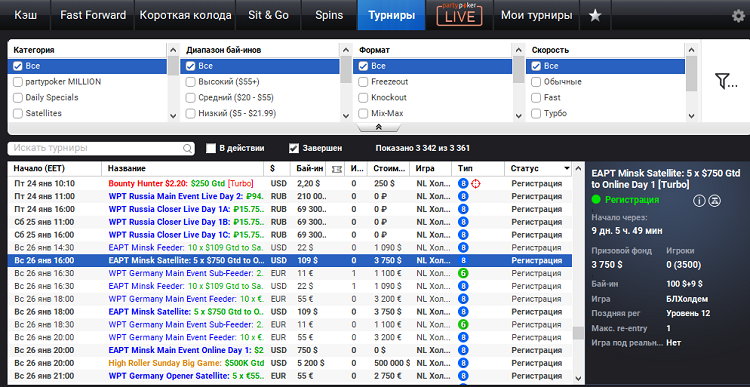Click the ticket icon column header
750x387 pixels.
337,168
